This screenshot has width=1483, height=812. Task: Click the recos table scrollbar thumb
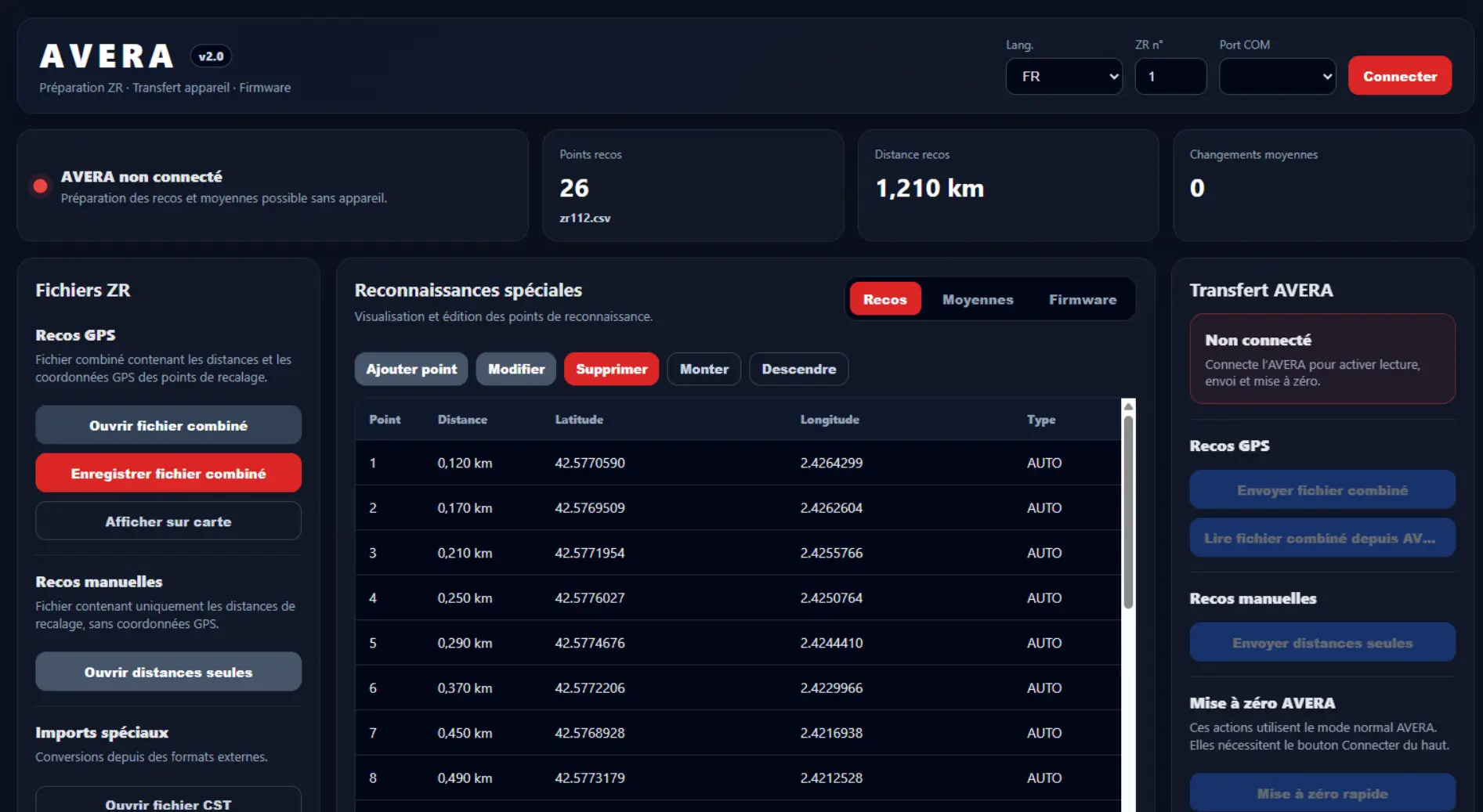tap(1128, 512)
